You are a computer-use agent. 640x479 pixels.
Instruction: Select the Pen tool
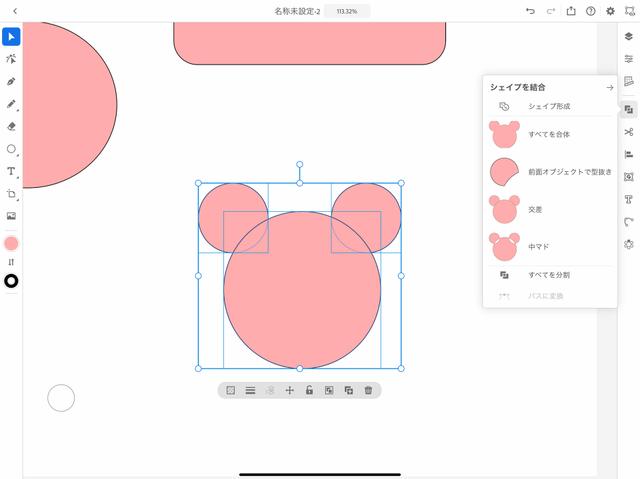point(11,81)
